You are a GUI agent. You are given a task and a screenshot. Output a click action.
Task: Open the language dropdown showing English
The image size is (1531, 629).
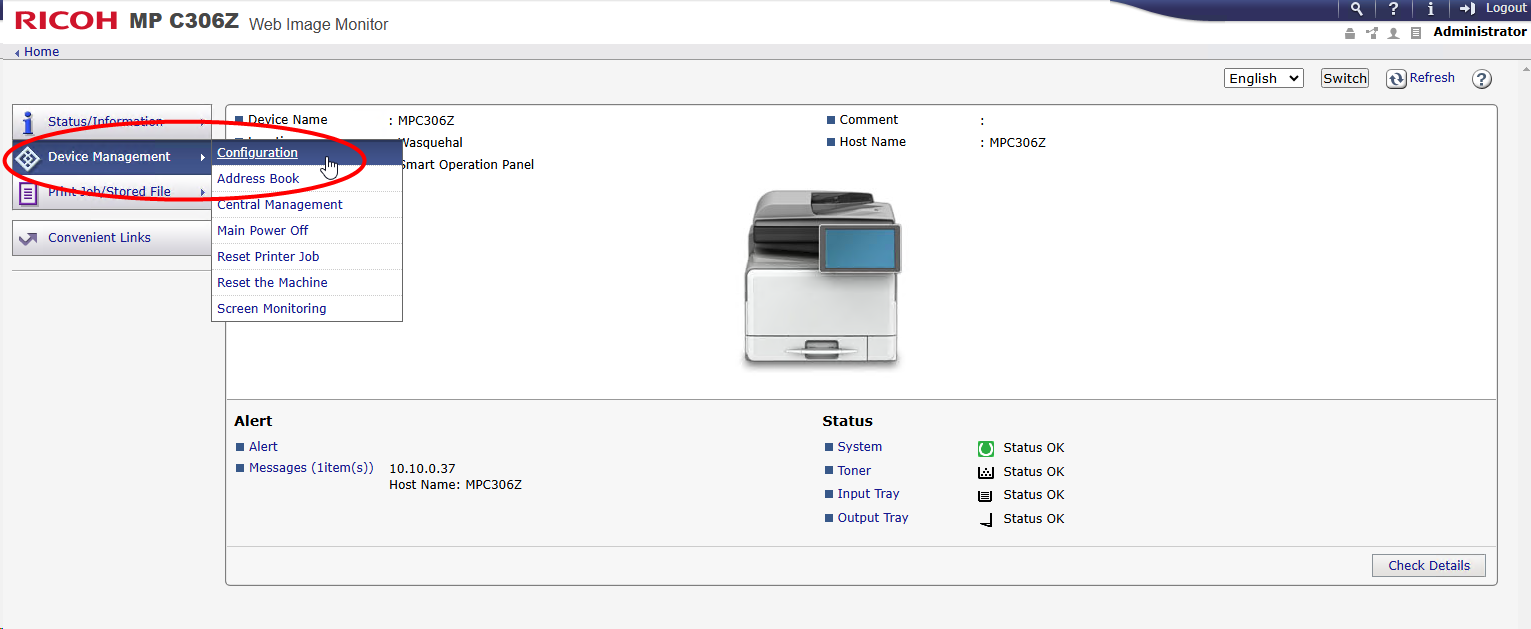1263,78
